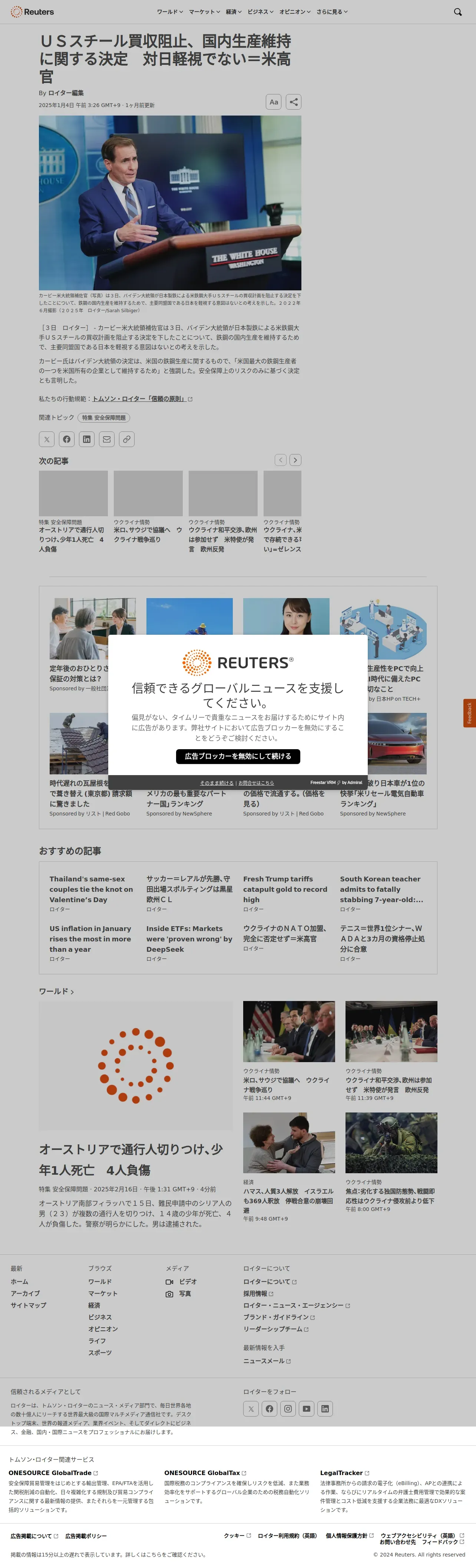Open ビデオ in footer media section

tap(181, 1281)
